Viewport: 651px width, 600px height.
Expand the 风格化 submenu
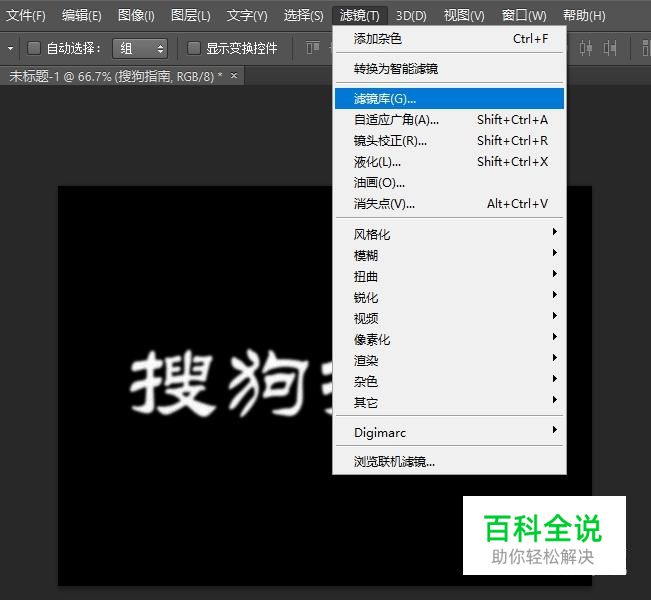(x=450, y=235)
